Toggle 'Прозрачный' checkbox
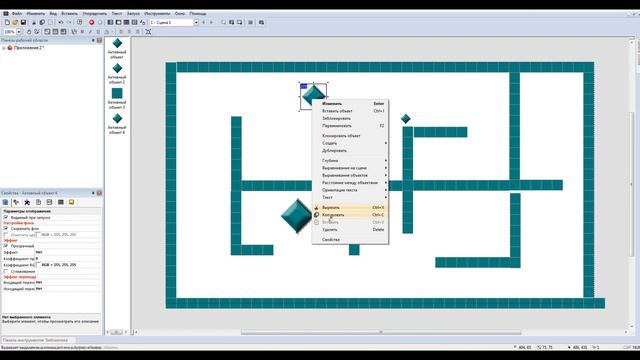The height and width of the screenshot is (360, 640). (6, 246)
